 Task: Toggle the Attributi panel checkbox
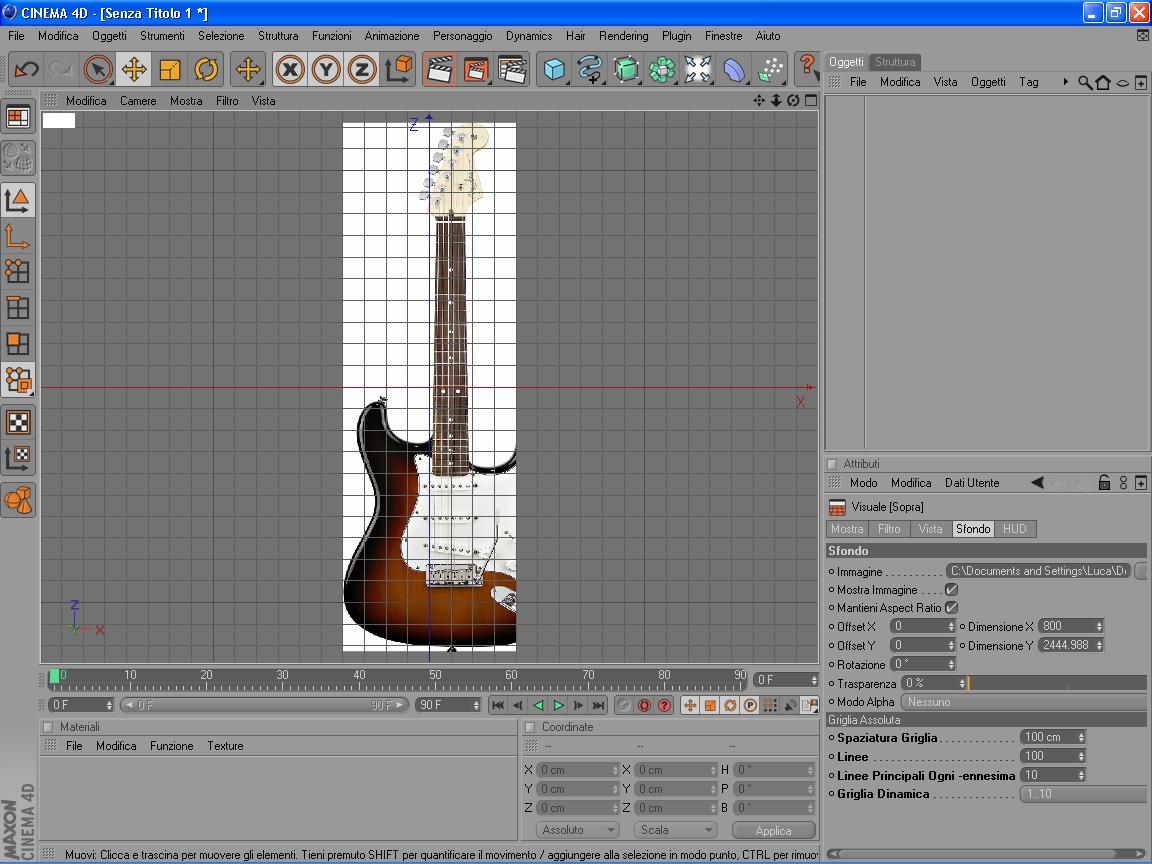coord(832,464)
